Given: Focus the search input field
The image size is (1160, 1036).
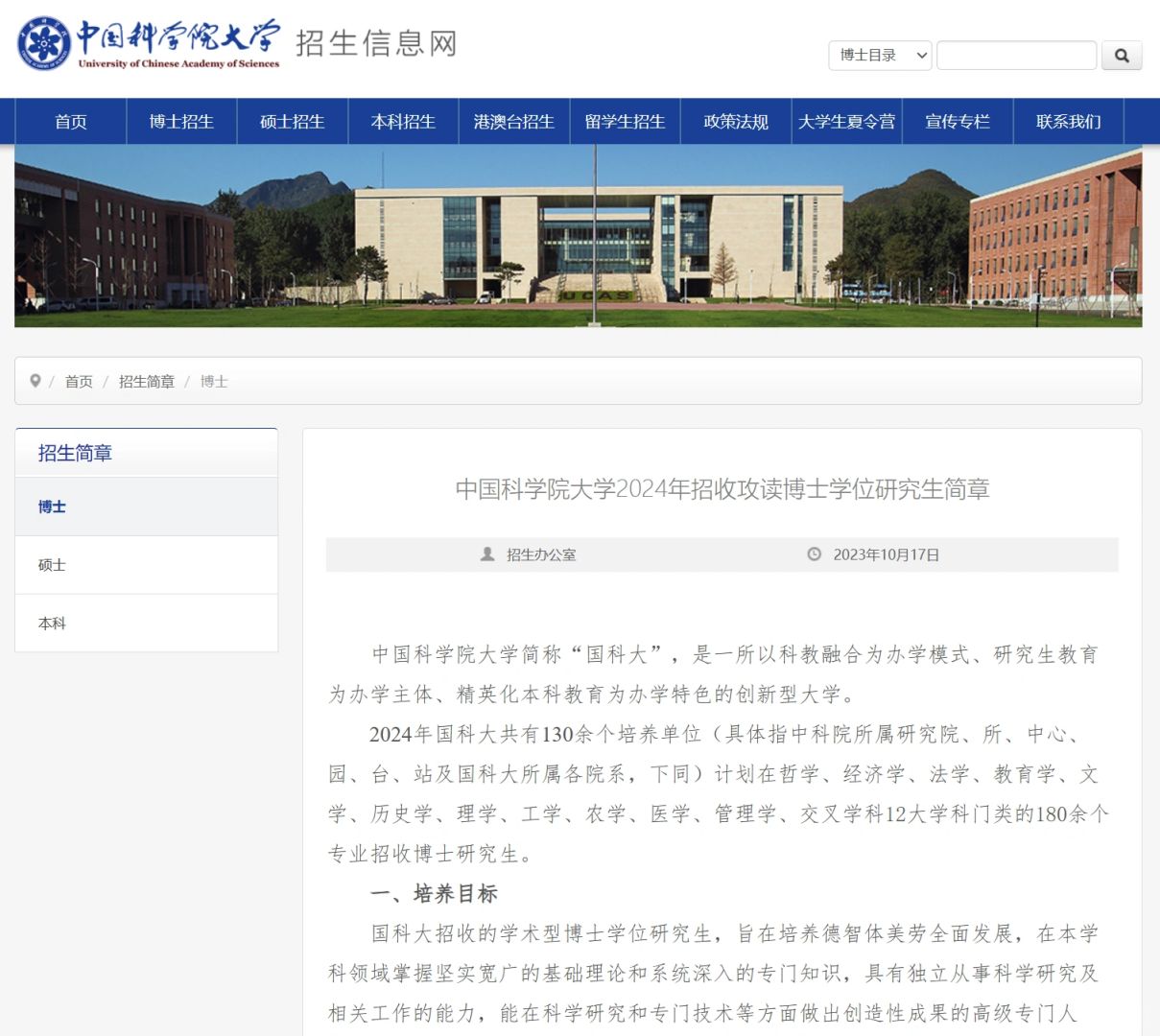Looking at the screenshot, I should 1016,56.
